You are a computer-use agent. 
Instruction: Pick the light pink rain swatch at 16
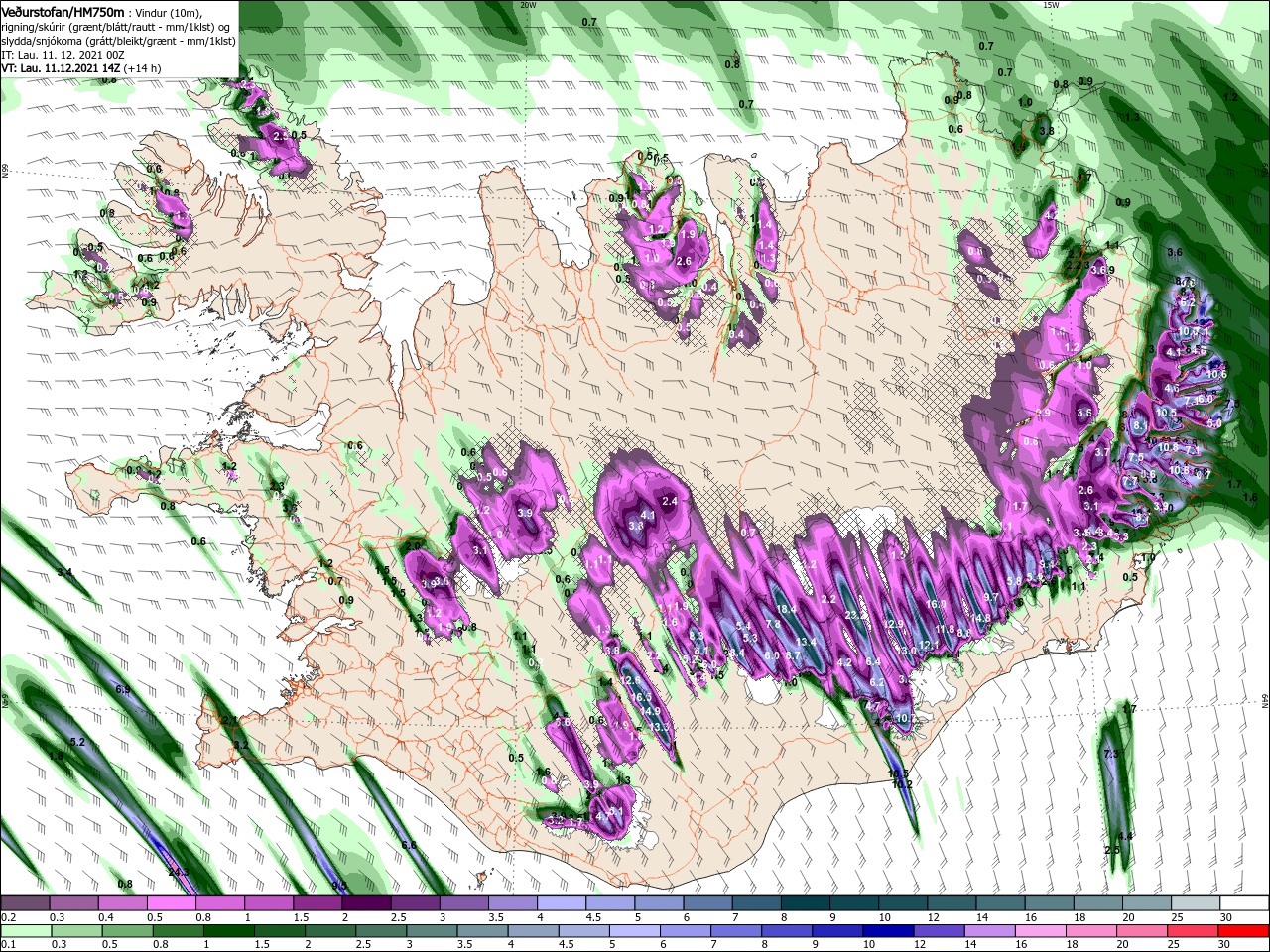1042,931
